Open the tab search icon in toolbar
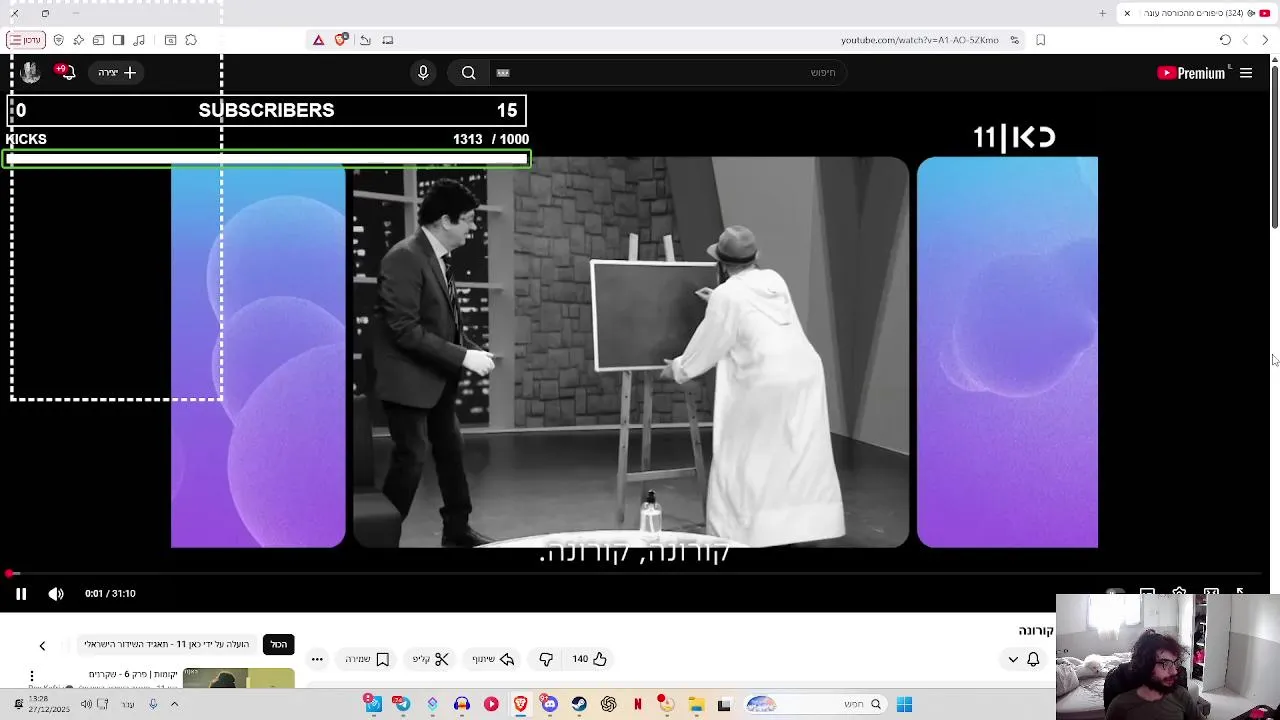1280x720 pixels. tap(170, 40)
